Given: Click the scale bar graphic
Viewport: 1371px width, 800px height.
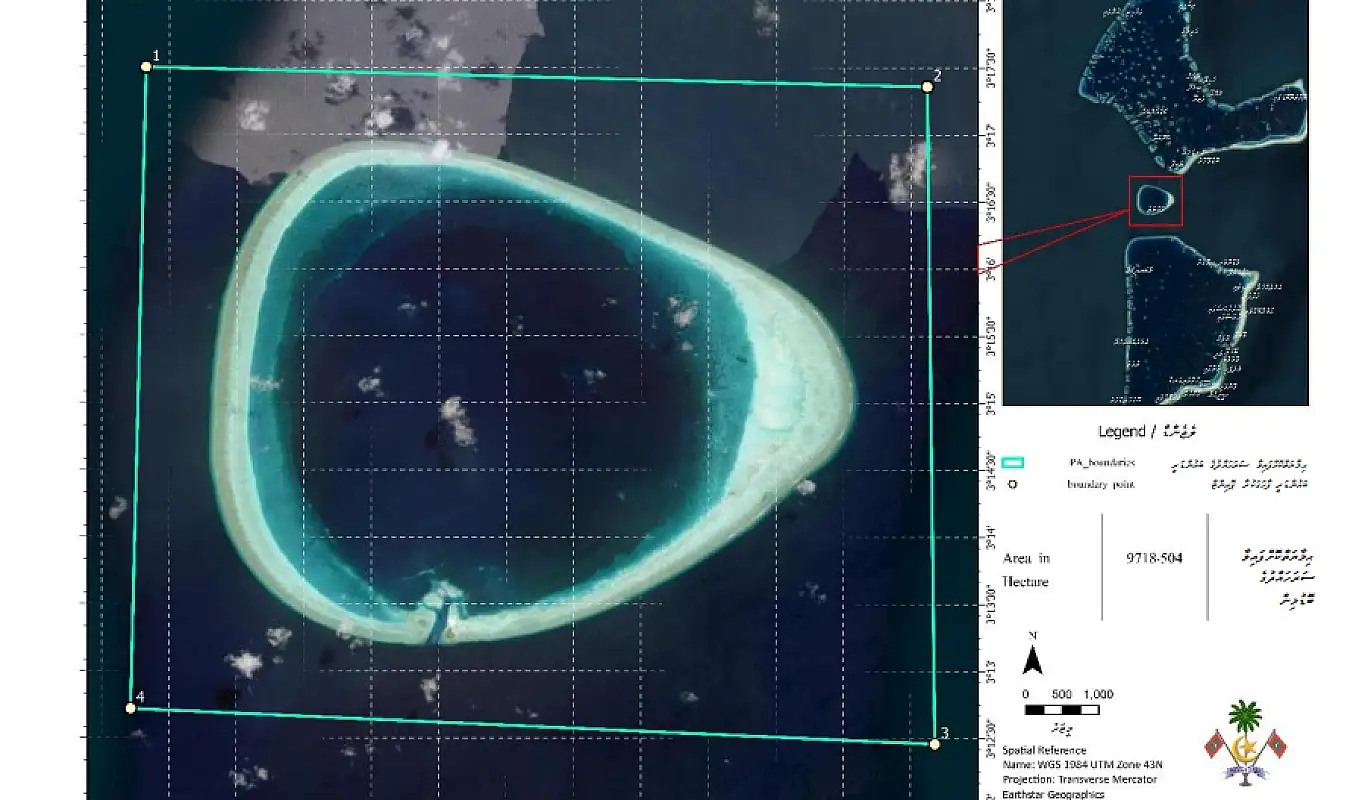Looking at the screenshot, I should pos(1062,710).
